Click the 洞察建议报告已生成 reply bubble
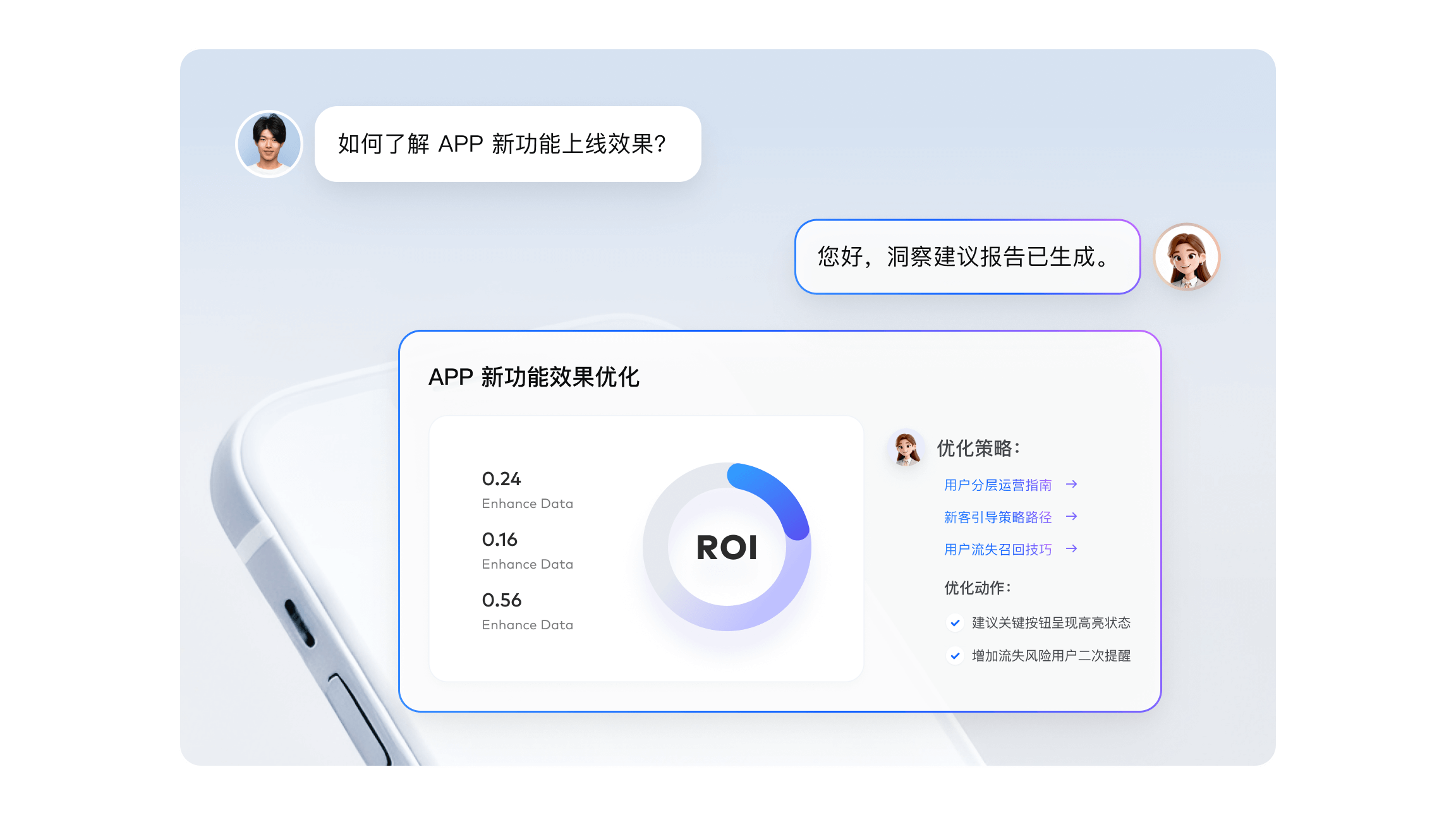The height and width of the screenshot is (815, 1456). pos(967,257)
